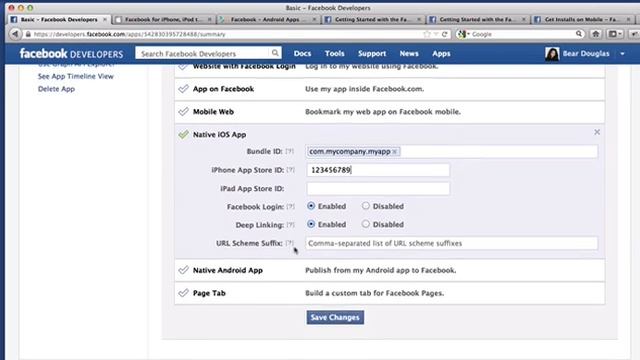
Task: Expand the Mobile Web row
Action: (x=389, y=112)
